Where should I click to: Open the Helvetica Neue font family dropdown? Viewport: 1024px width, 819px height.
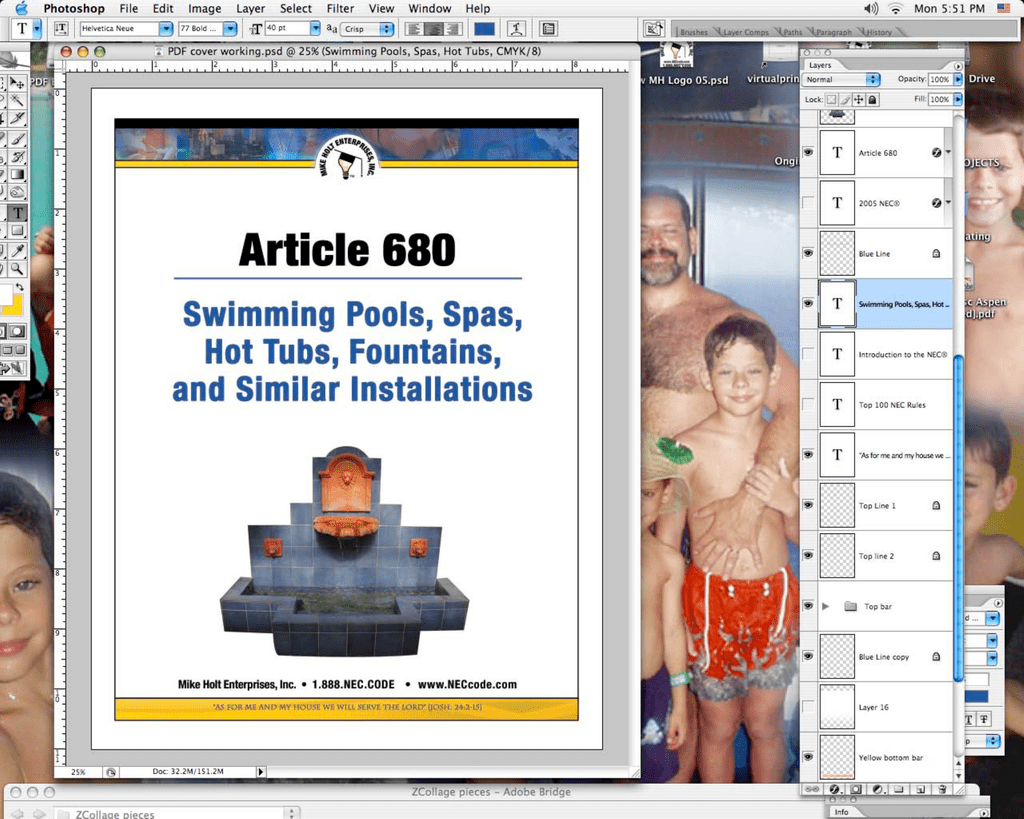pyautogui.click(x=166, y=29)
